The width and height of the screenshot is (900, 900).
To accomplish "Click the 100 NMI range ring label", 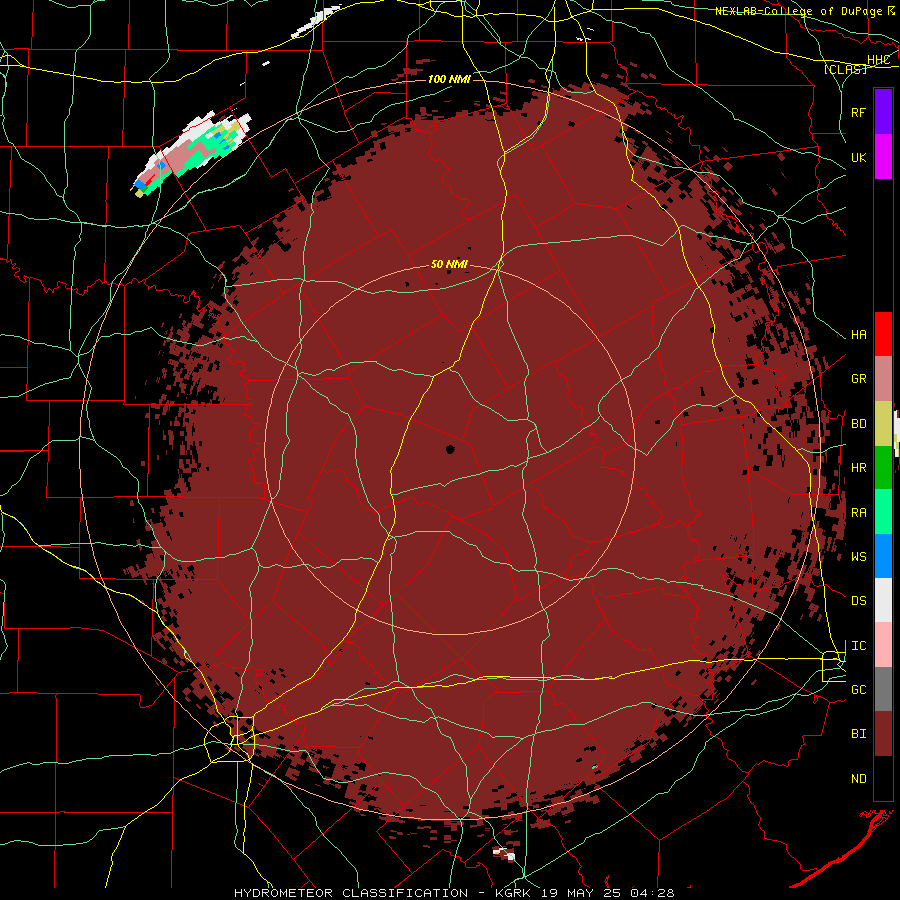I will (449, 79).
